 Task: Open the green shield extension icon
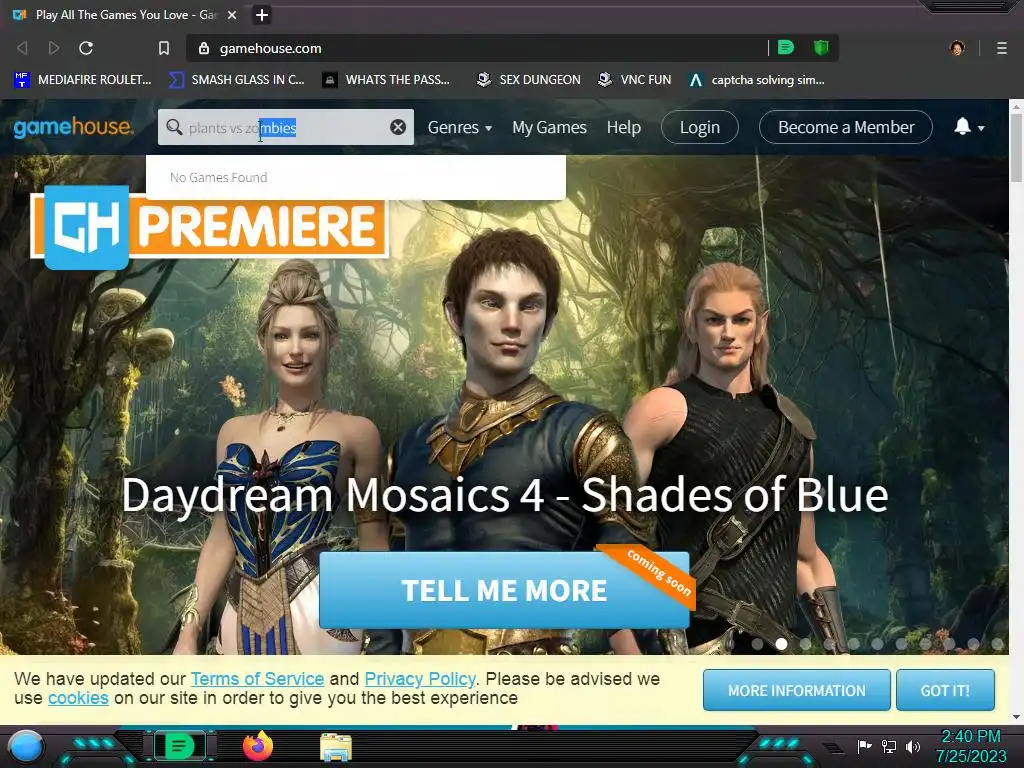[x=821, y=48]
